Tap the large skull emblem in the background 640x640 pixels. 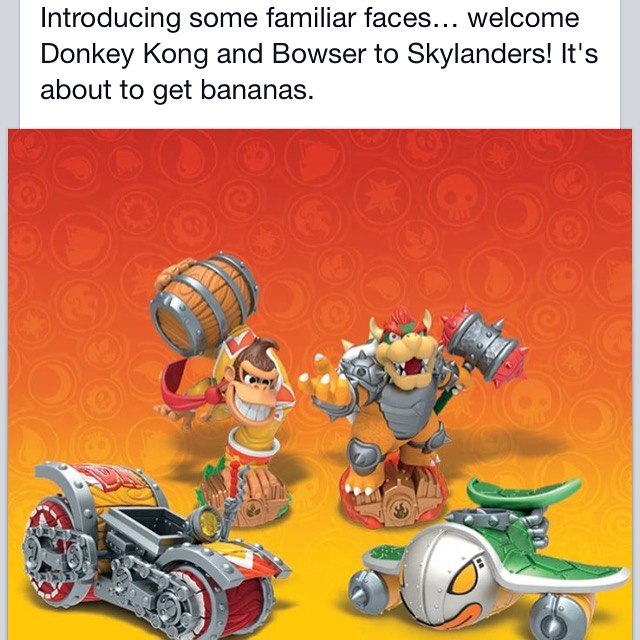458,198
